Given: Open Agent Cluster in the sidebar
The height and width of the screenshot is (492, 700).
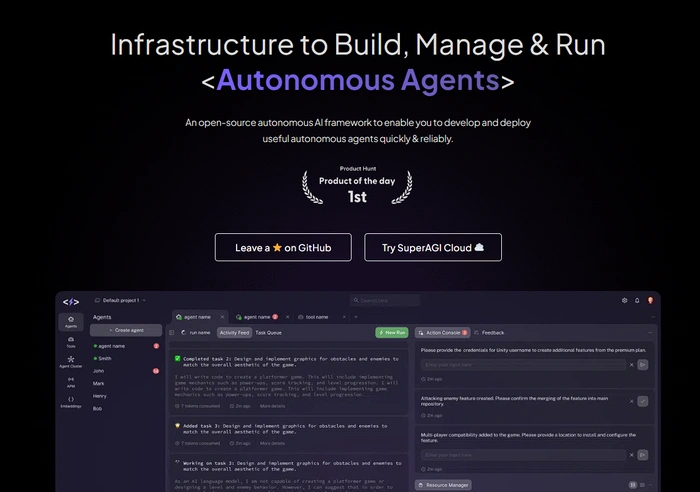Looking at the screenshot, I should click(71, 362).
